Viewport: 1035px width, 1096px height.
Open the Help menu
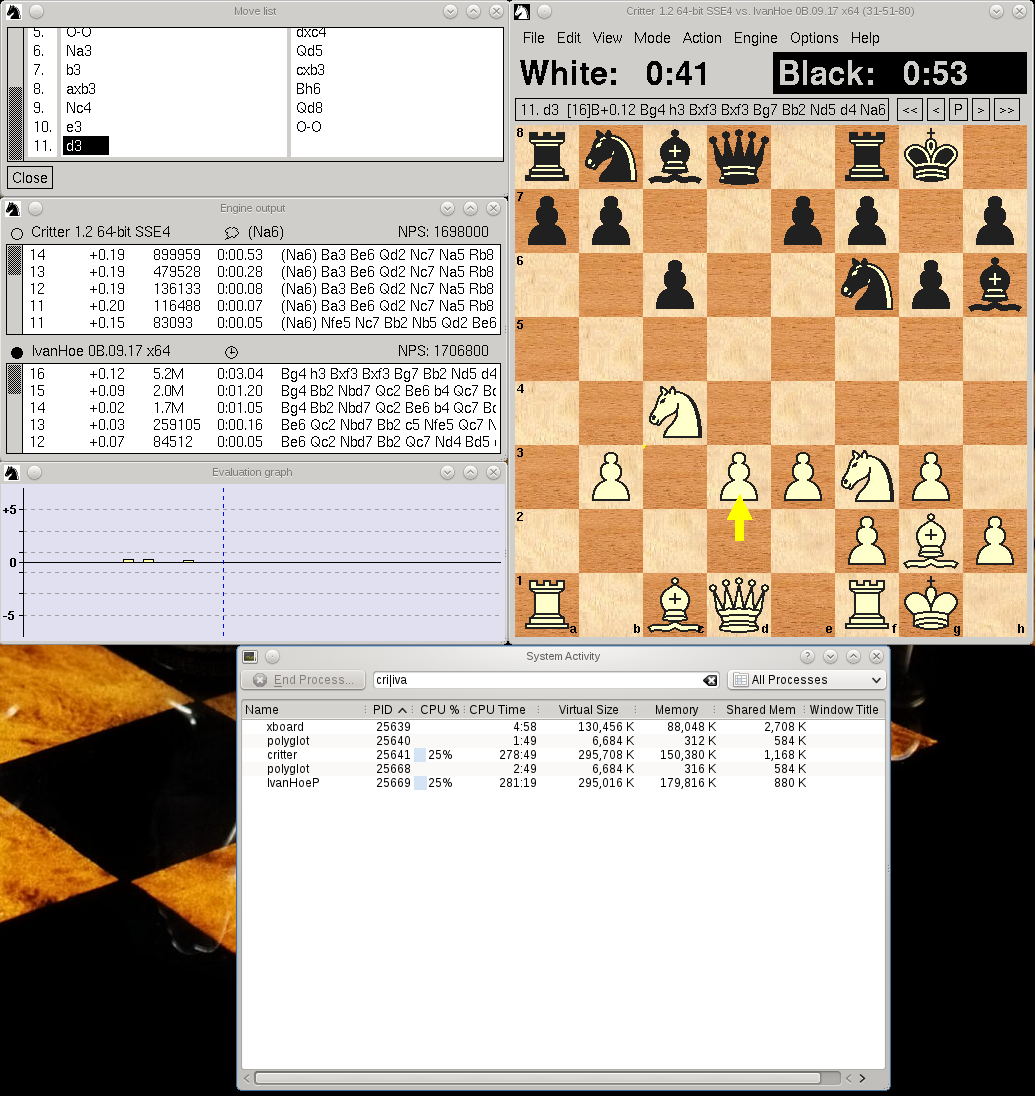(865, 38)
